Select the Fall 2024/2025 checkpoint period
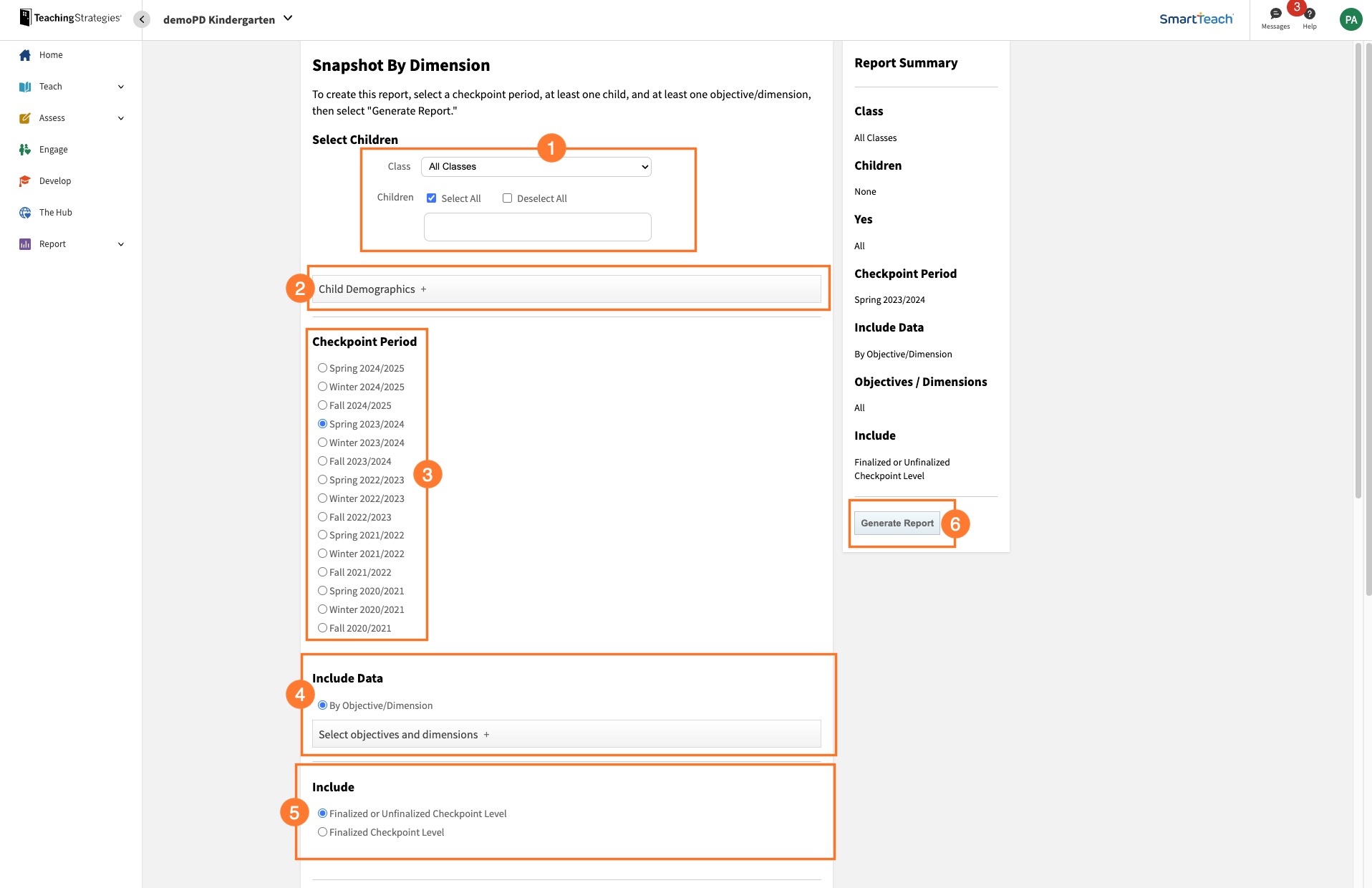This screenshot has height=888, width=1372. coord(322,405)
